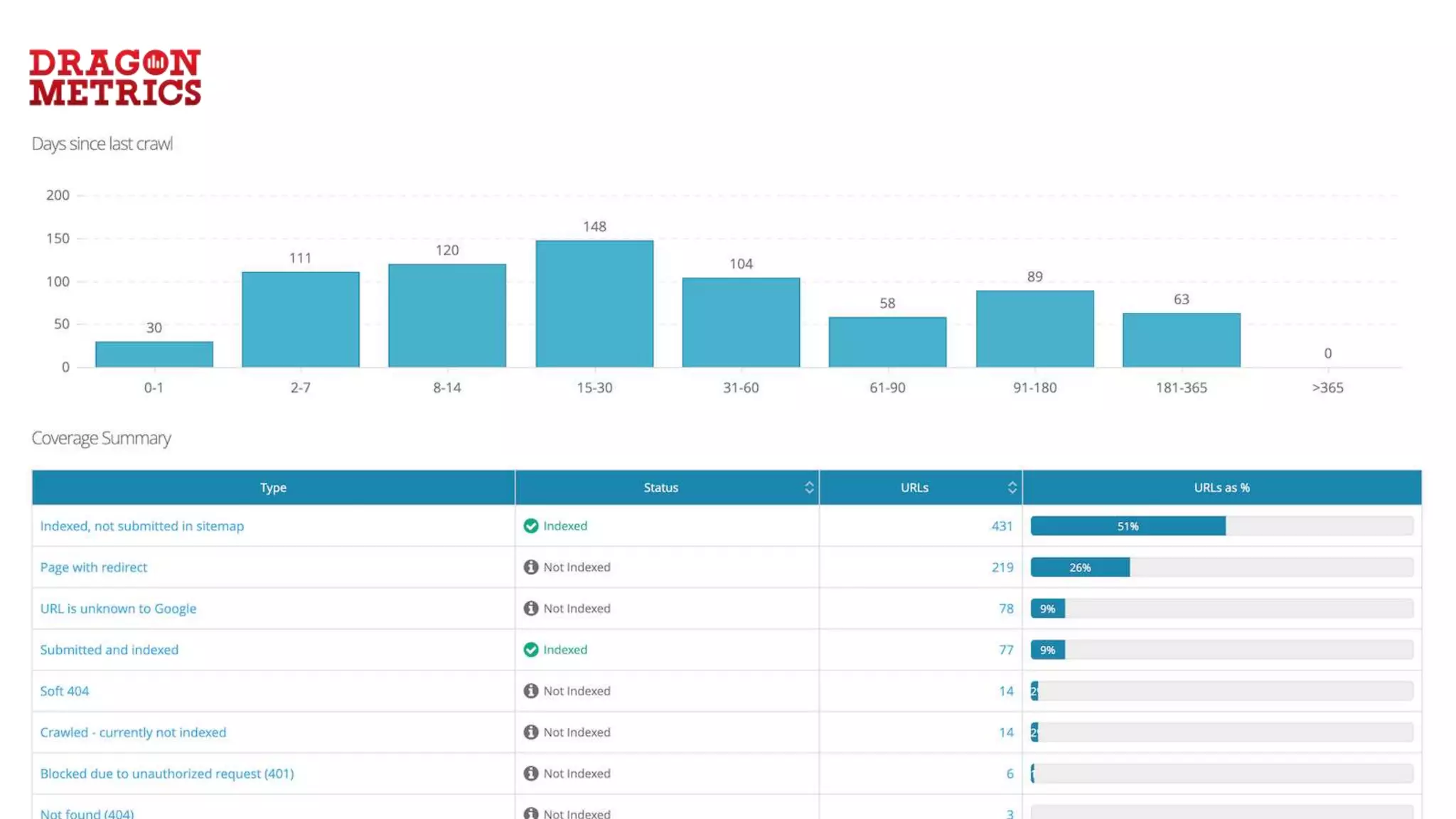Open Indexed, not submitted in sitemap link
The height and width of the screenshot is (819, 1456).
[x=141, y=526]
